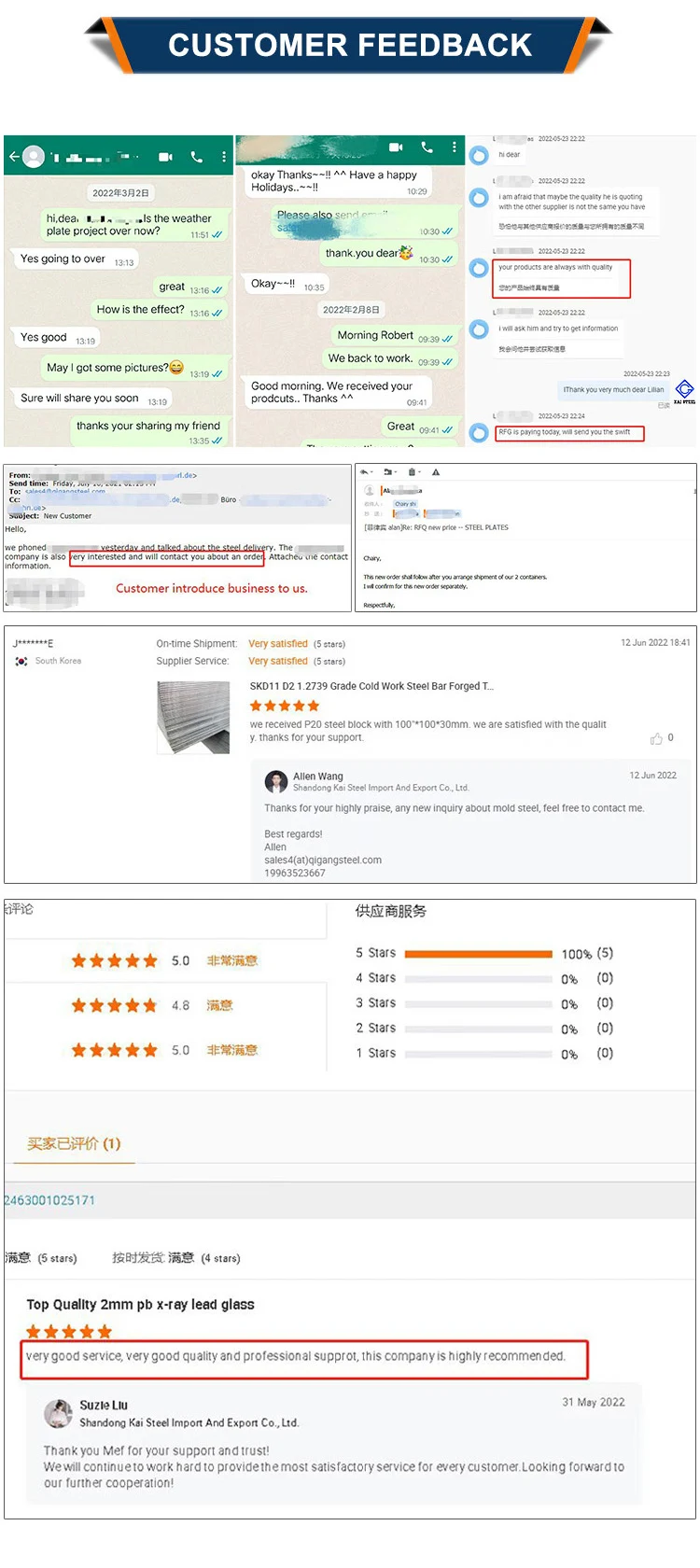Click the "New Customer" email subject
Image resolution: width=700 pixels, height=1568 pixels.
click(x=68, y=516)
